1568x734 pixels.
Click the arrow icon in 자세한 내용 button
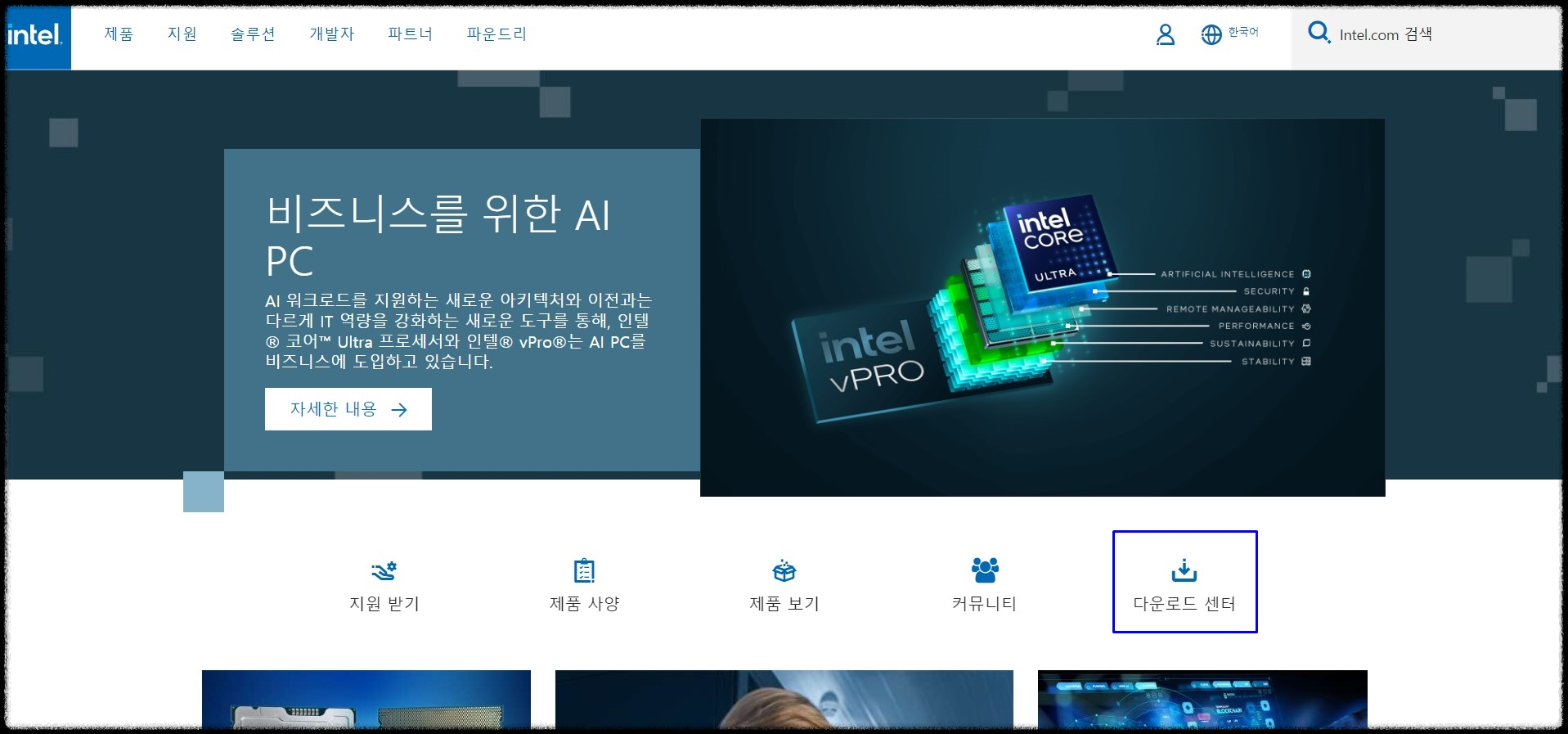pos(399,410)
